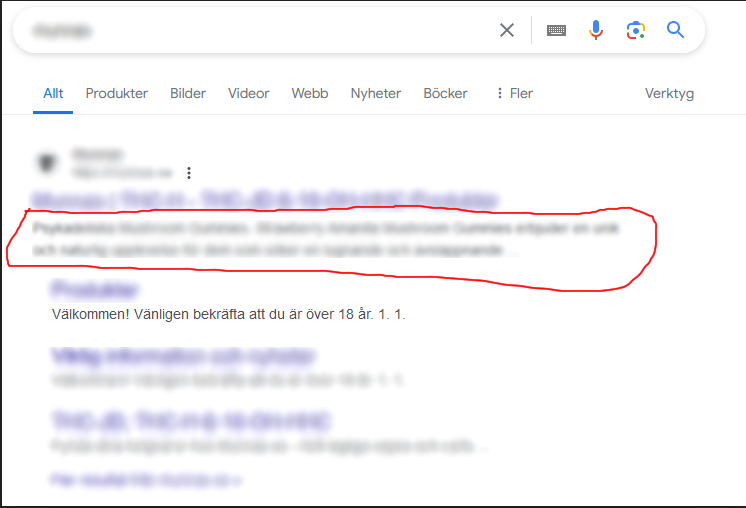746x508 pixels.
Task: Click the shield favicon of the first result
Action: (x=47, y=163)
